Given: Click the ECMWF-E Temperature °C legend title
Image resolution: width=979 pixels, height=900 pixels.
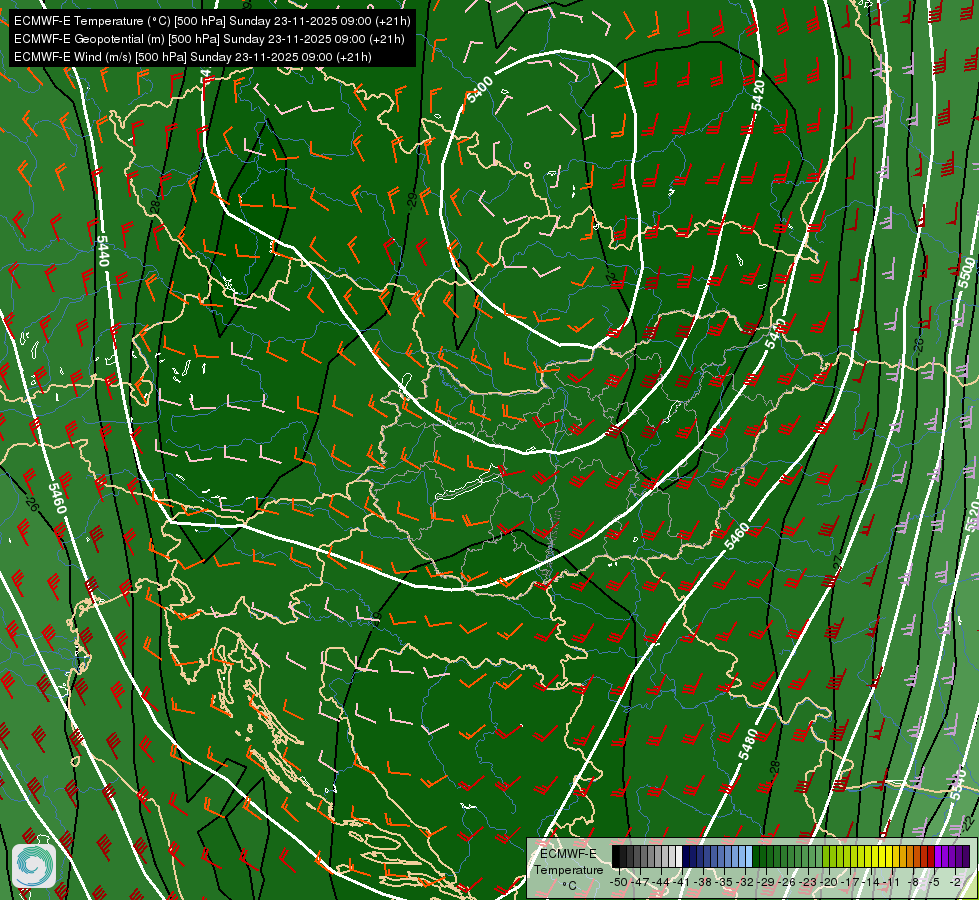Looking at the screenshot, I should (569, 869).
